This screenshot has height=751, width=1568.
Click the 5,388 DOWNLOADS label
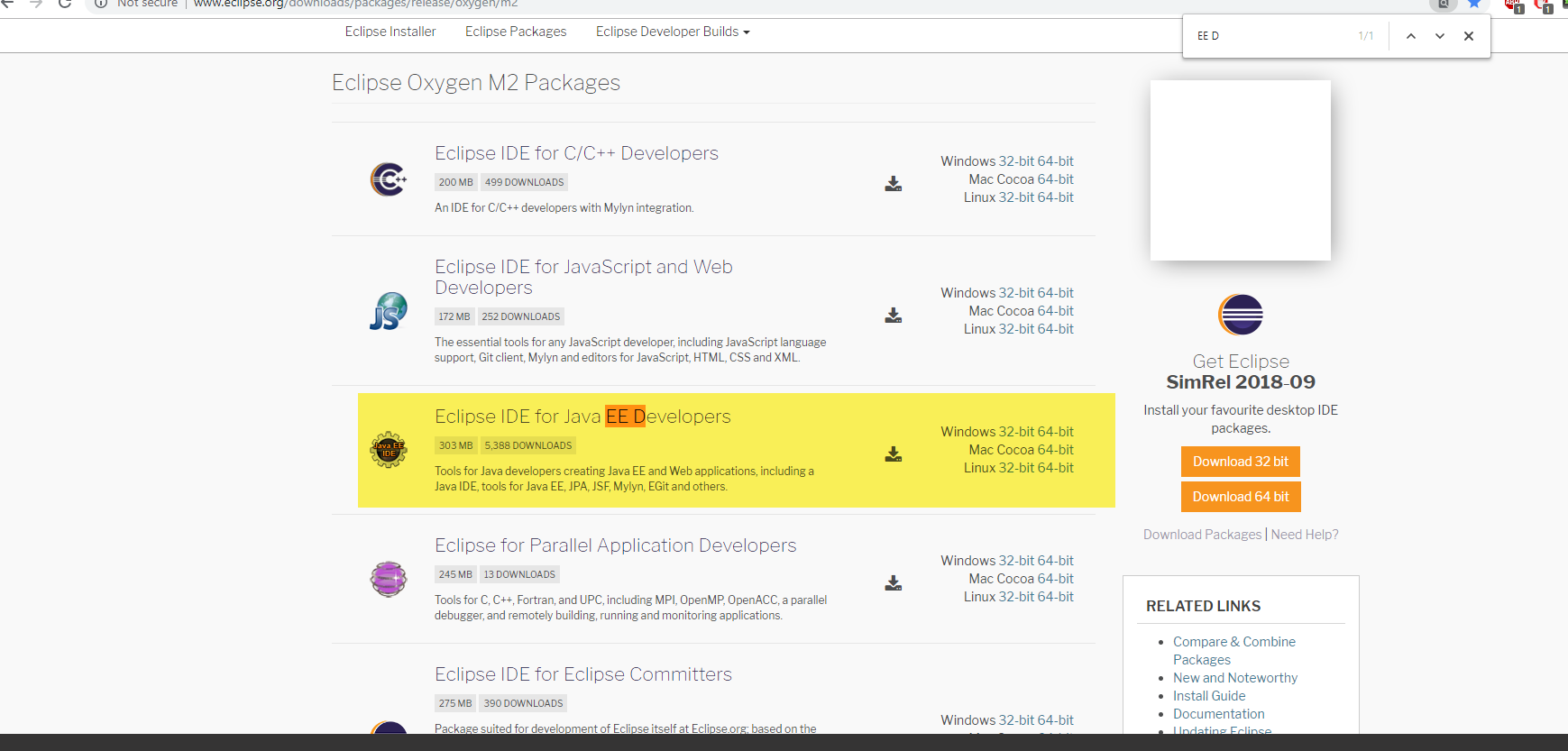point(528,445)
